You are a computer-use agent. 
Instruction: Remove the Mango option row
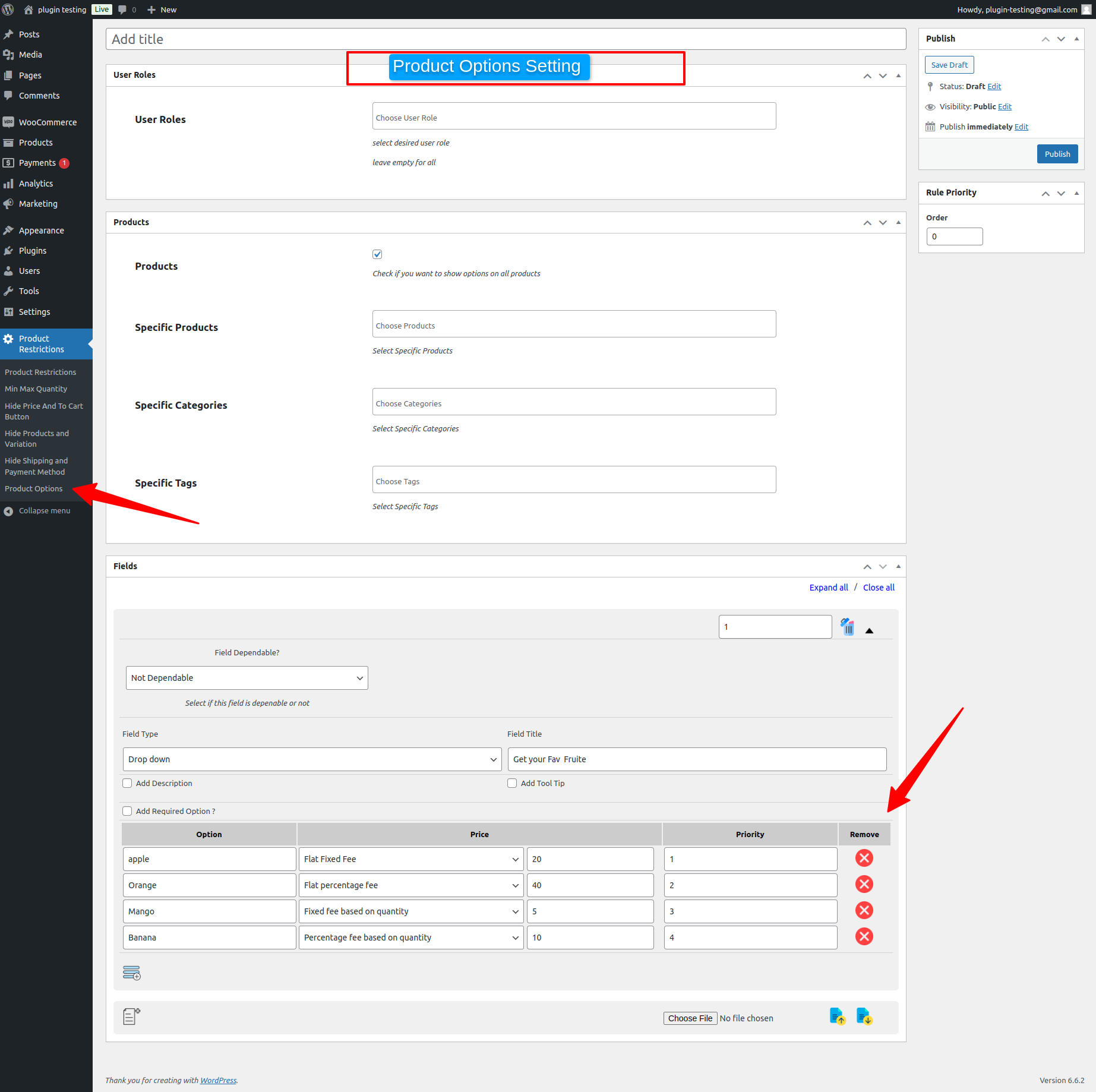click(864, 910)
